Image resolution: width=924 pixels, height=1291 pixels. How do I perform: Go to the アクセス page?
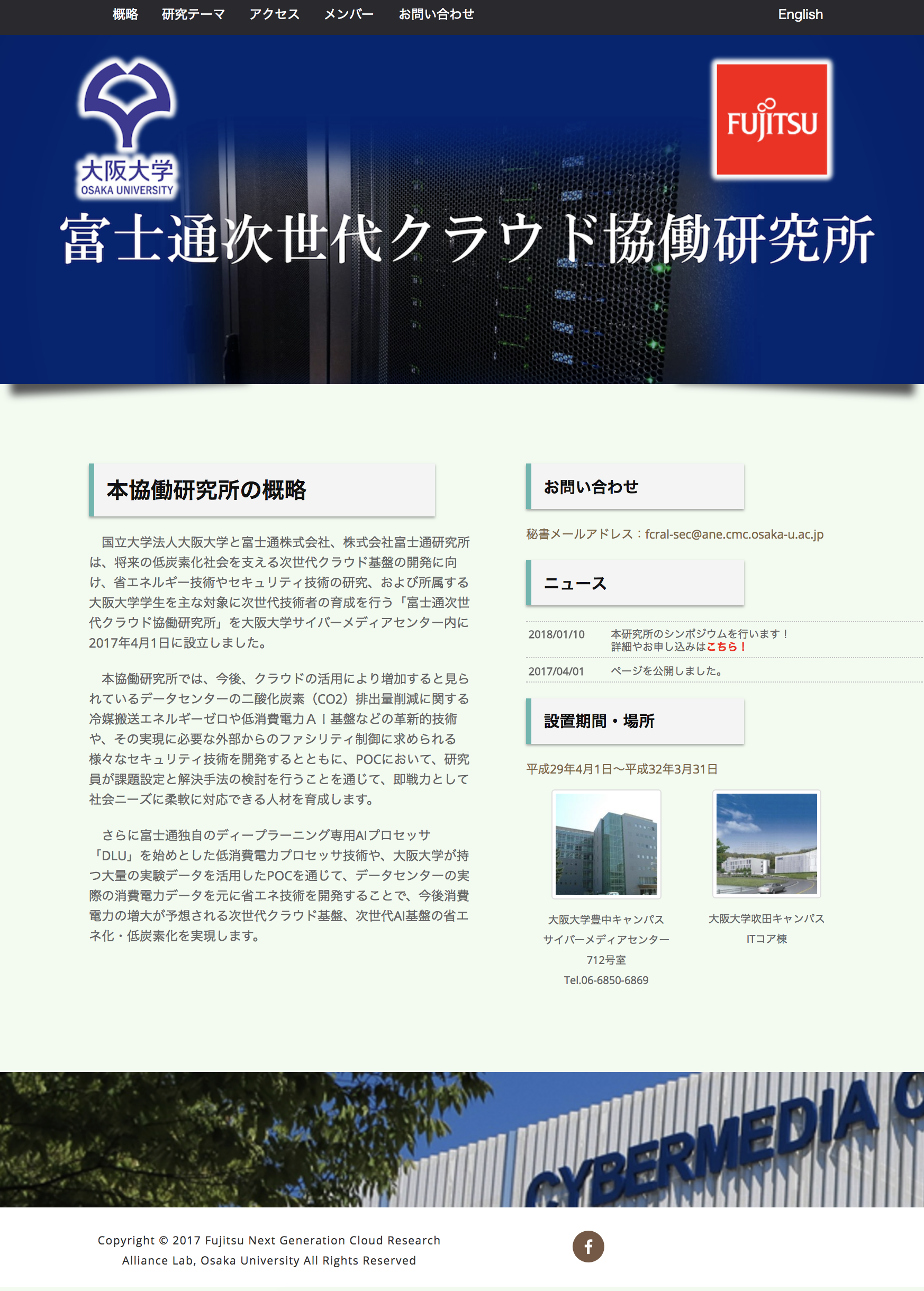point(274,14)
